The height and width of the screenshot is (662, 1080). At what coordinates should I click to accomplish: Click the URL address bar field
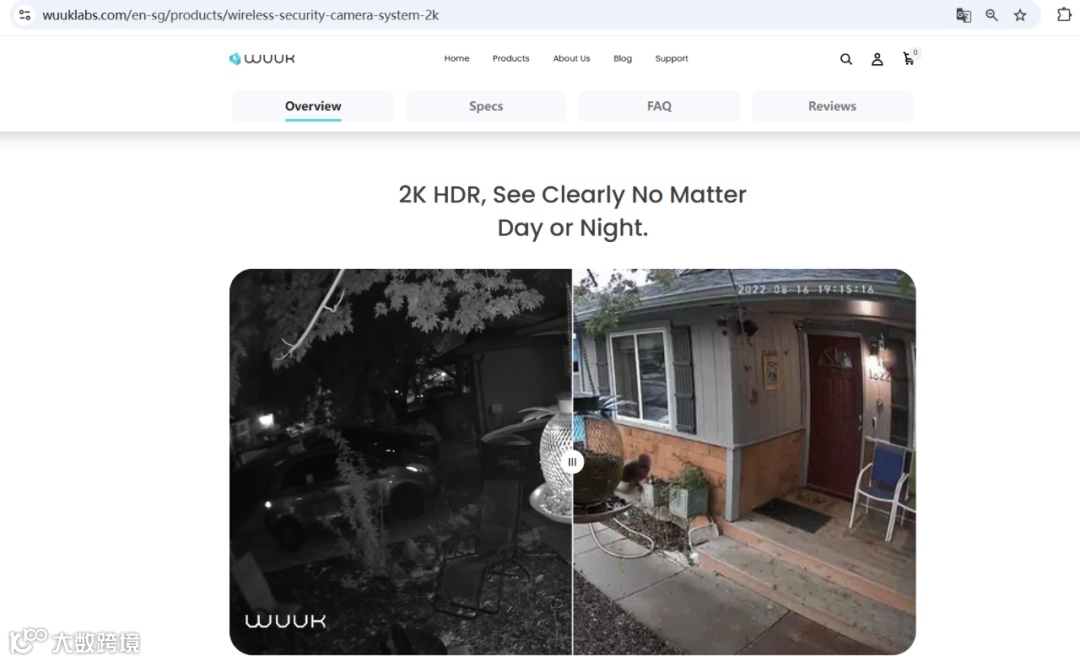coord(482,14)
